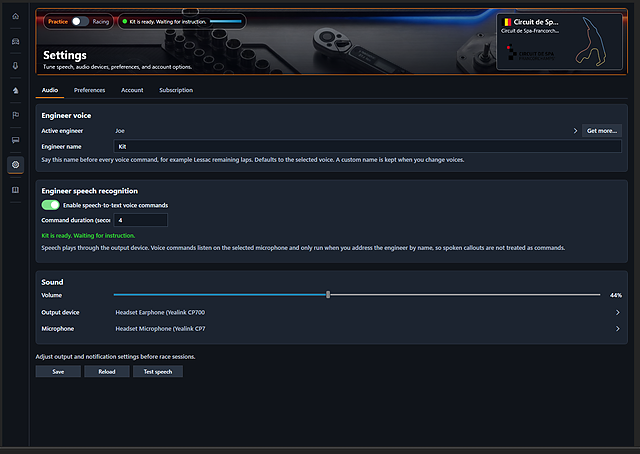Open the Circuit de Spa track map thumbnail
This screenshot has width=640, height=454.
tap(591, 42)
